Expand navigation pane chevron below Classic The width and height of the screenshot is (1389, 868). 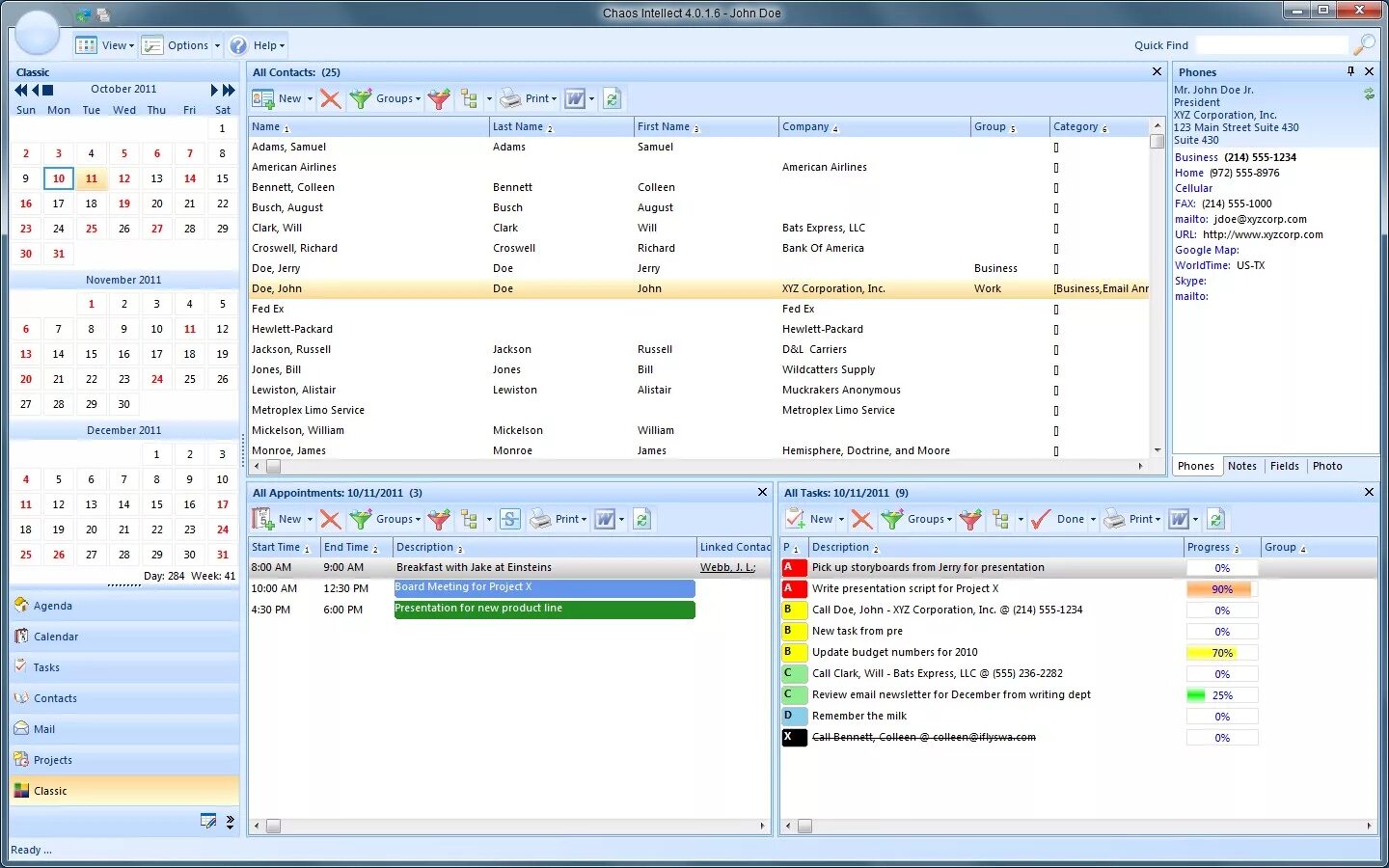pyautogui.click(x=230, y=822)
